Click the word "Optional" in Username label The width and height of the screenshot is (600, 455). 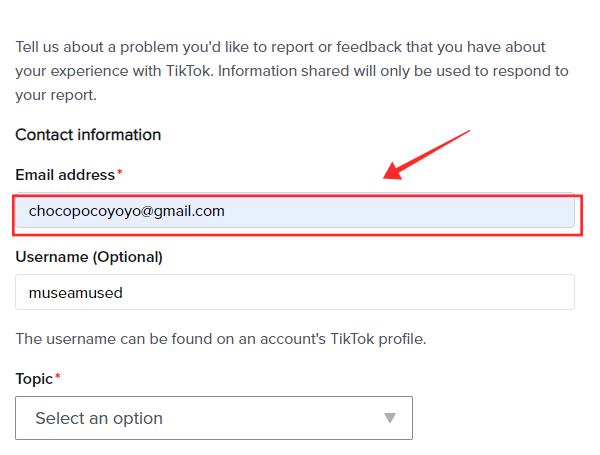tap(127, 257)
